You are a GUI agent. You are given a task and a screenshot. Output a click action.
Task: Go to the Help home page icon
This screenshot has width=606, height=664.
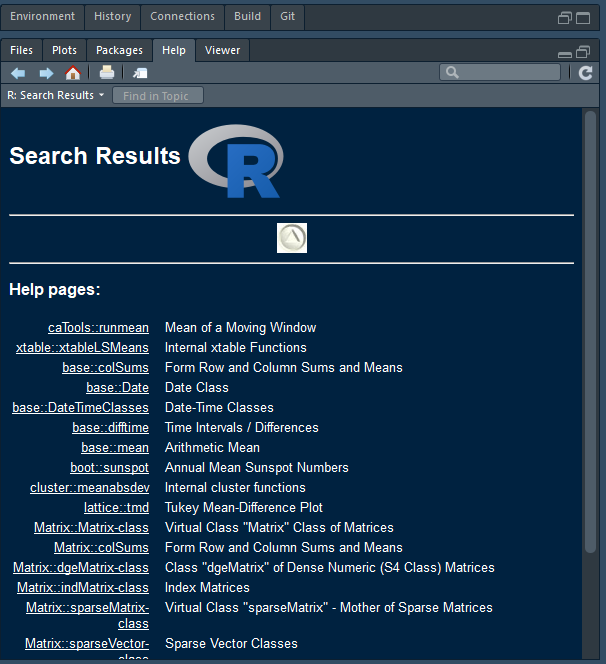tap(73, 73)
